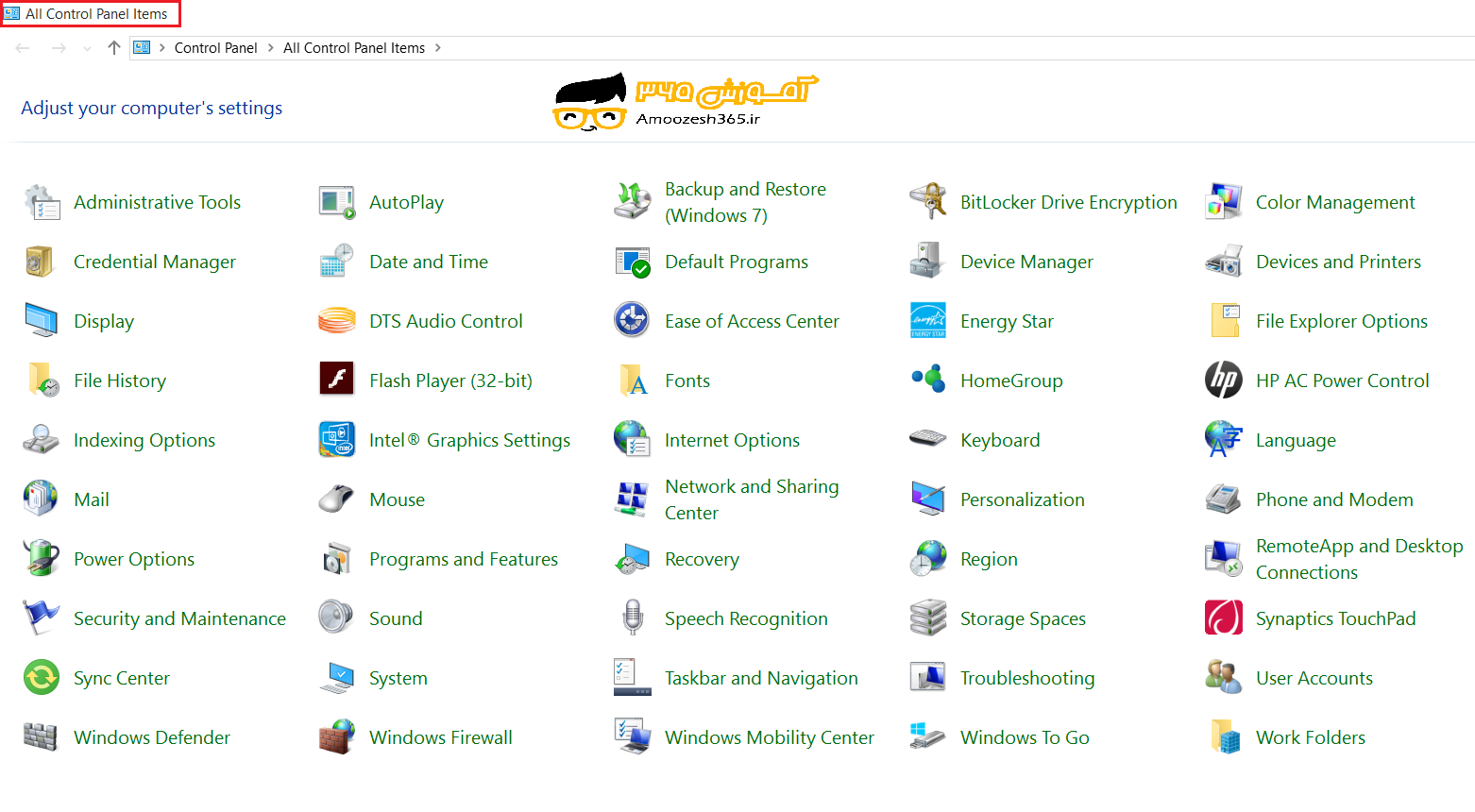Open the BitLocker Drive Encryption icon

coord(928,202)
